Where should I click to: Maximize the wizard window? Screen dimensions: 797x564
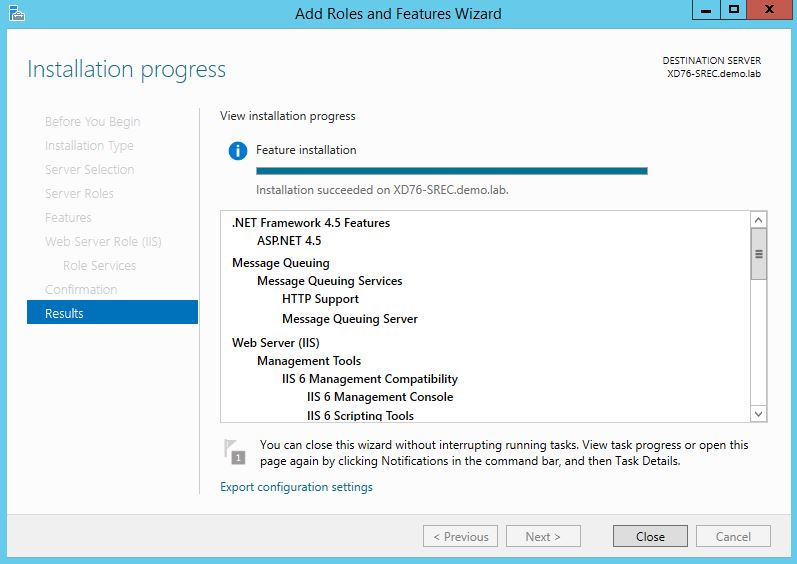click(x=733, y=9)
